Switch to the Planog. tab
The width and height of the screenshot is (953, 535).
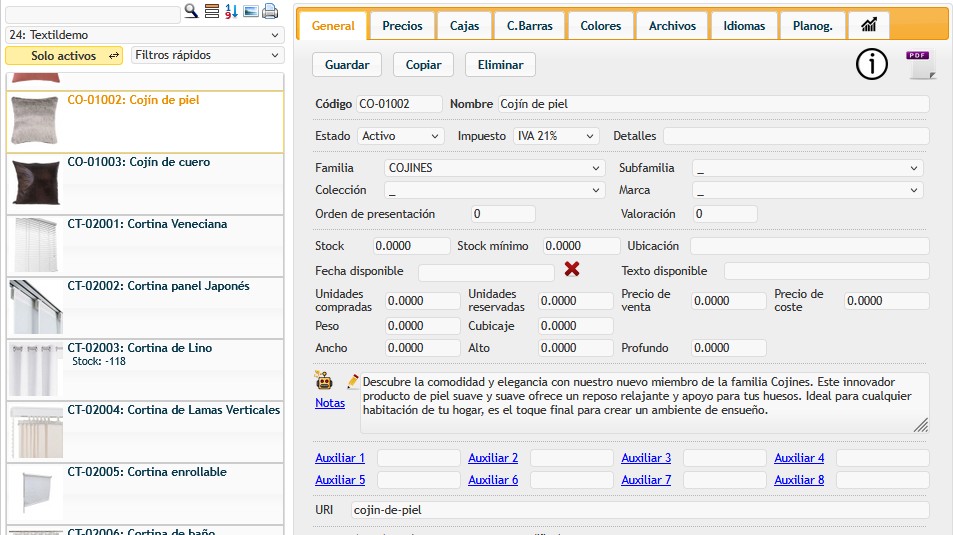pos(813,26)
